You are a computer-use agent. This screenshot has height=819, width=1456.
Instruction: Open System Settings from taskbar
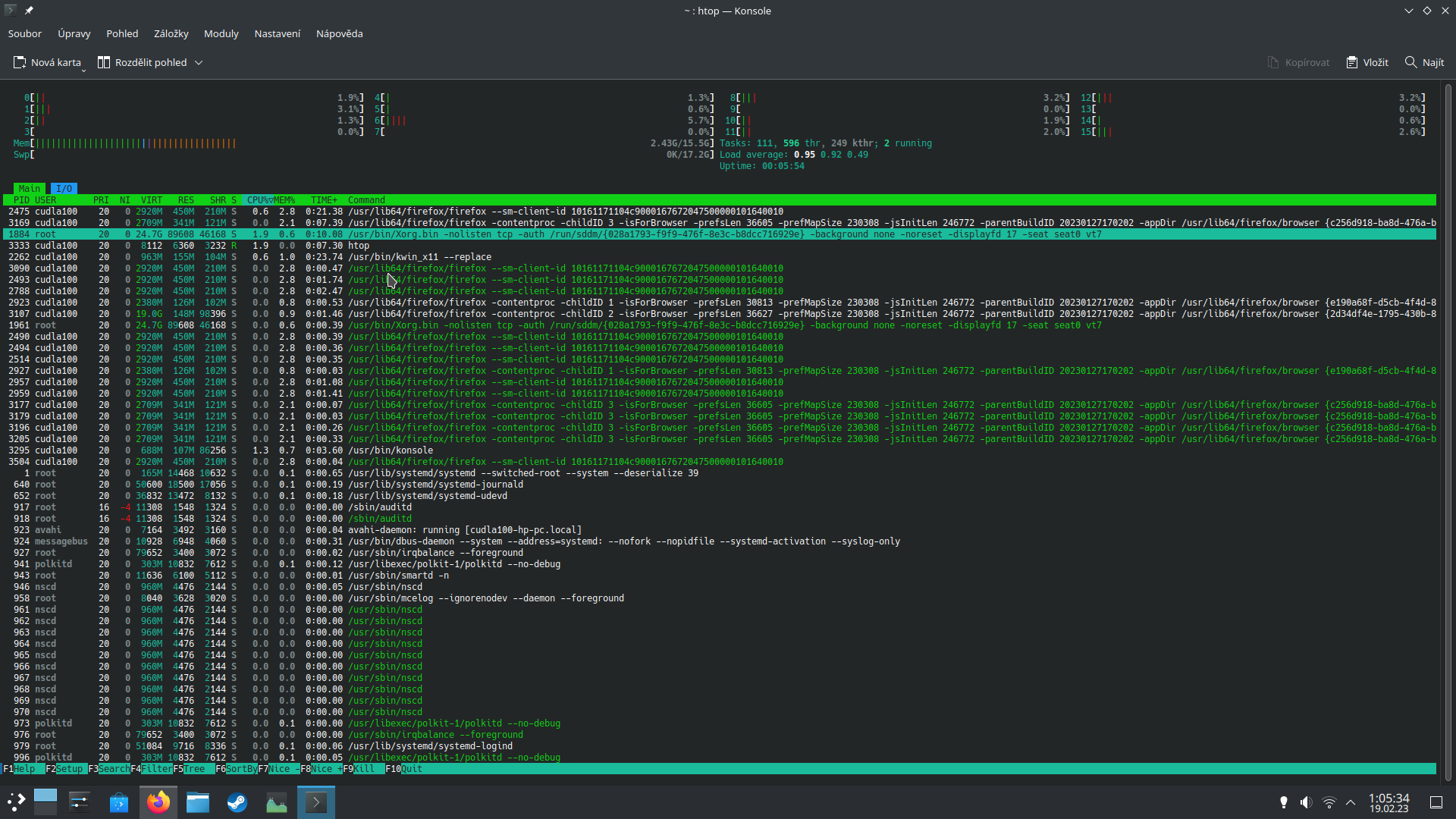point(80,802)
